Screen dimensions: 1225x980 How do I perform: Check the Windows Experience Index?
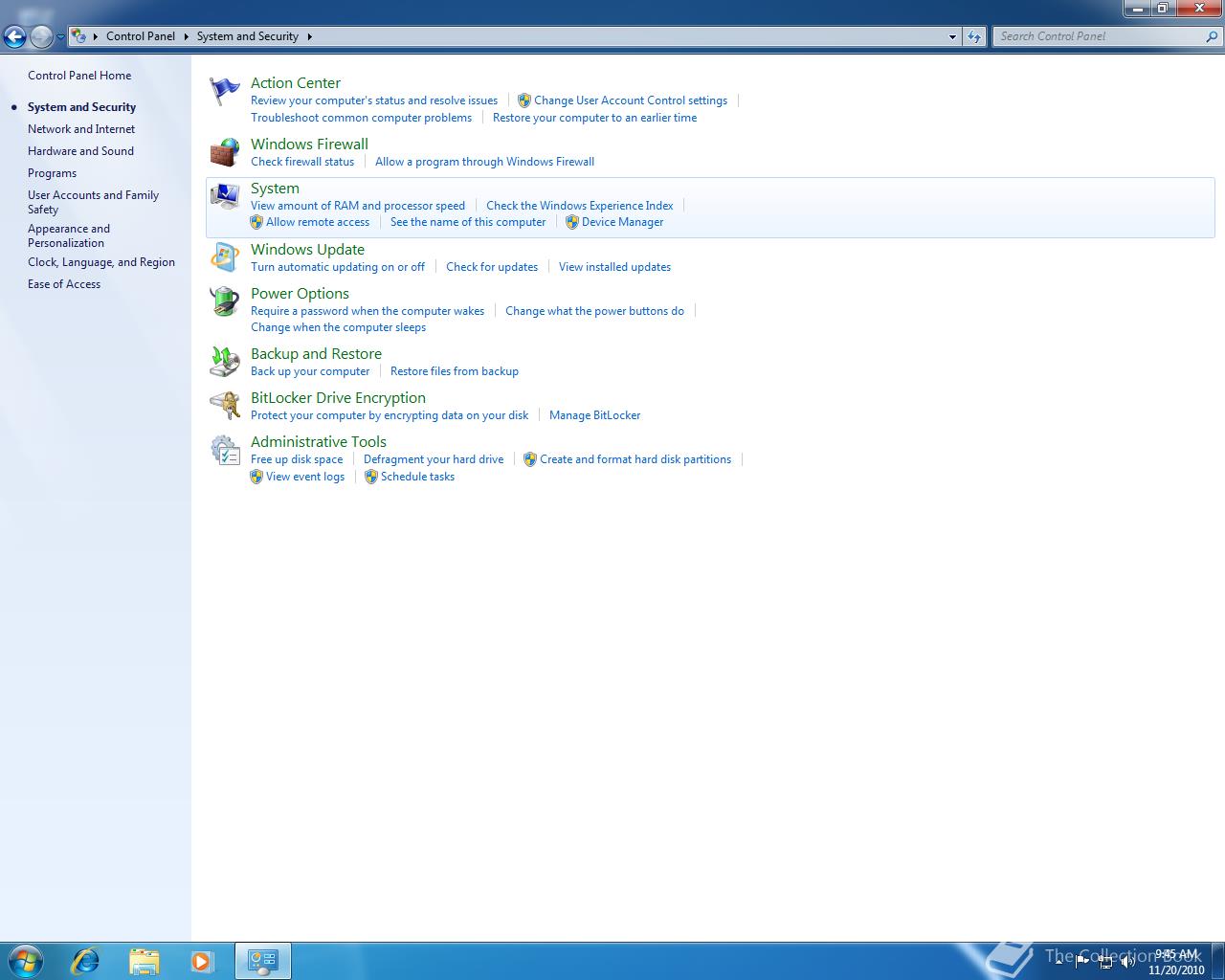(579, 206)
